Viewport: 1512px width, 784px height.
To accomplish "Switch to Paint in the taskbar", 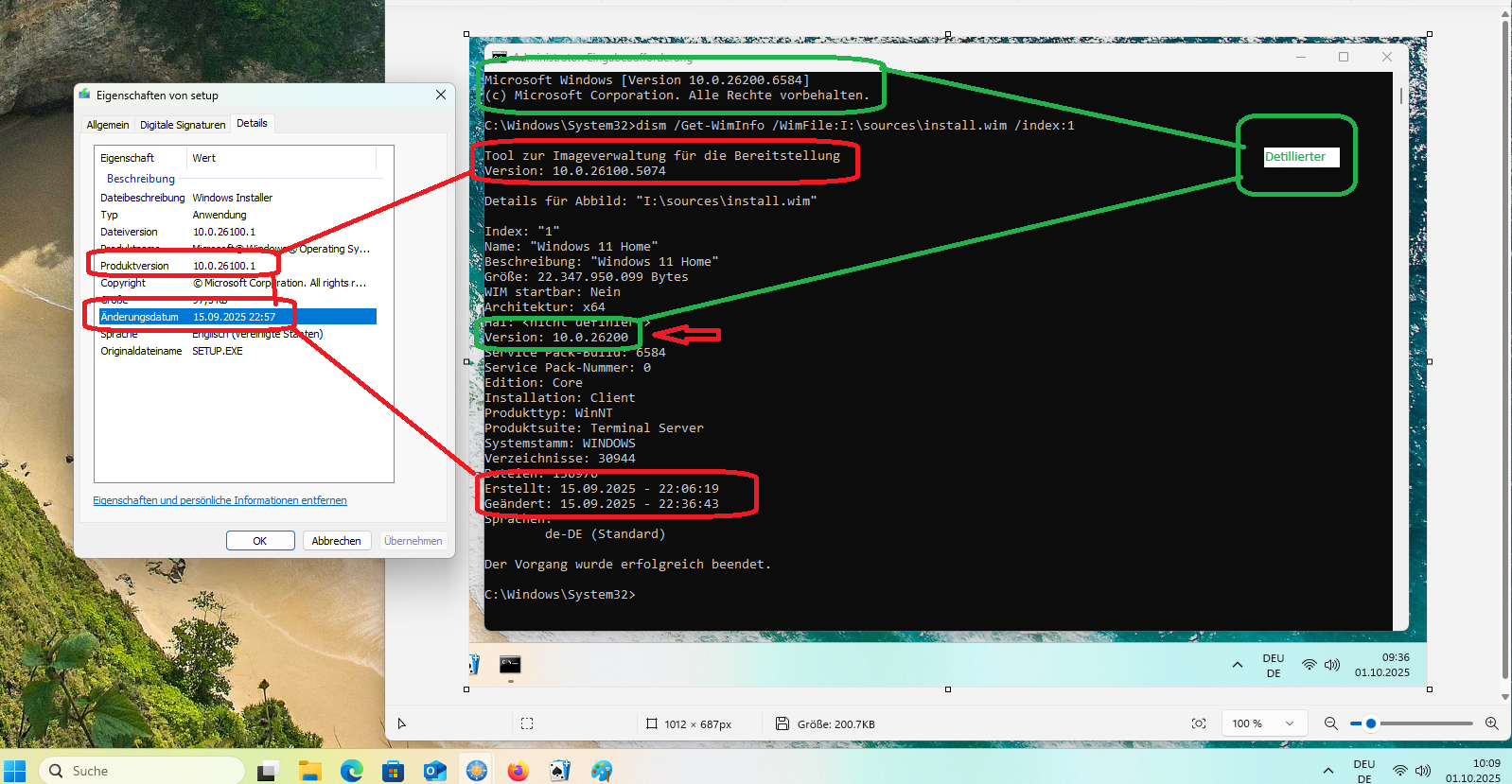I will pos(601,771).
